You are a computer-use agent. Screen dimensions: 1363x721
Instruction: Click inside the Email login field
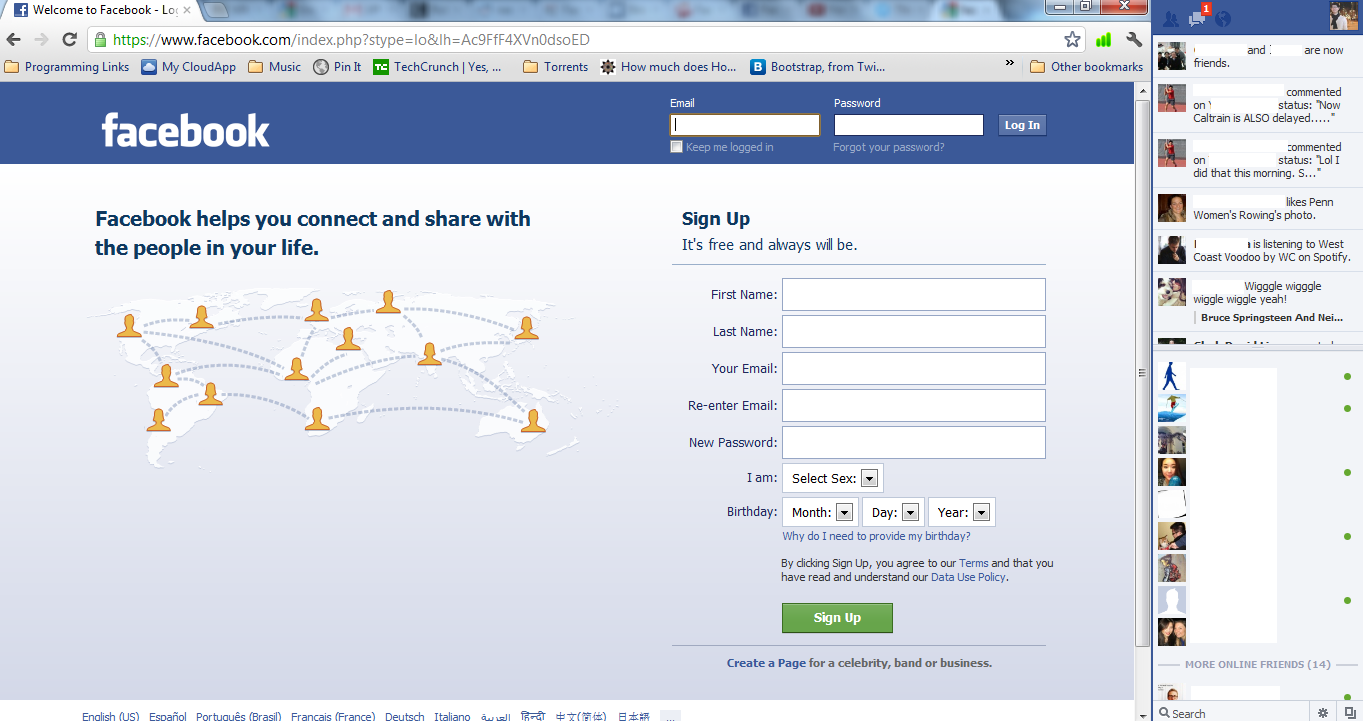point(744,123)
